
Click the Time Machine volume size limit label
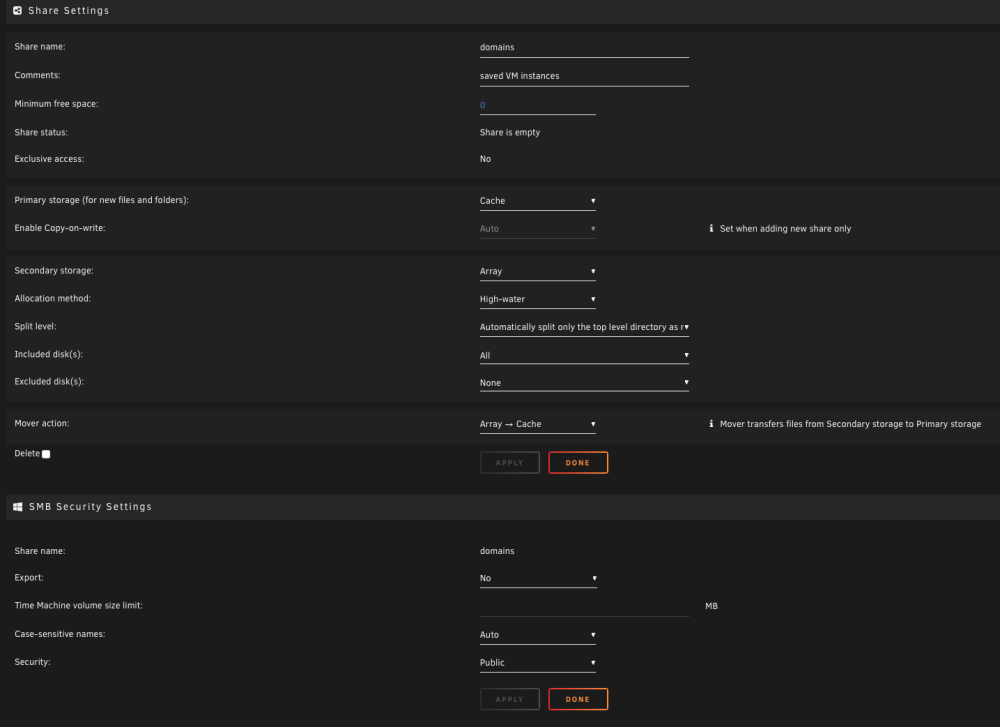[x=78, y=605]
